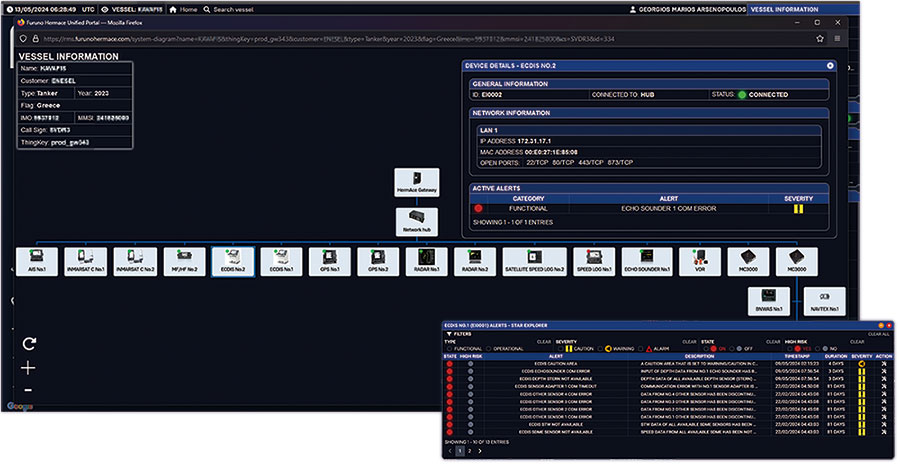Select the Network hub node

click(x=417, y=222)
